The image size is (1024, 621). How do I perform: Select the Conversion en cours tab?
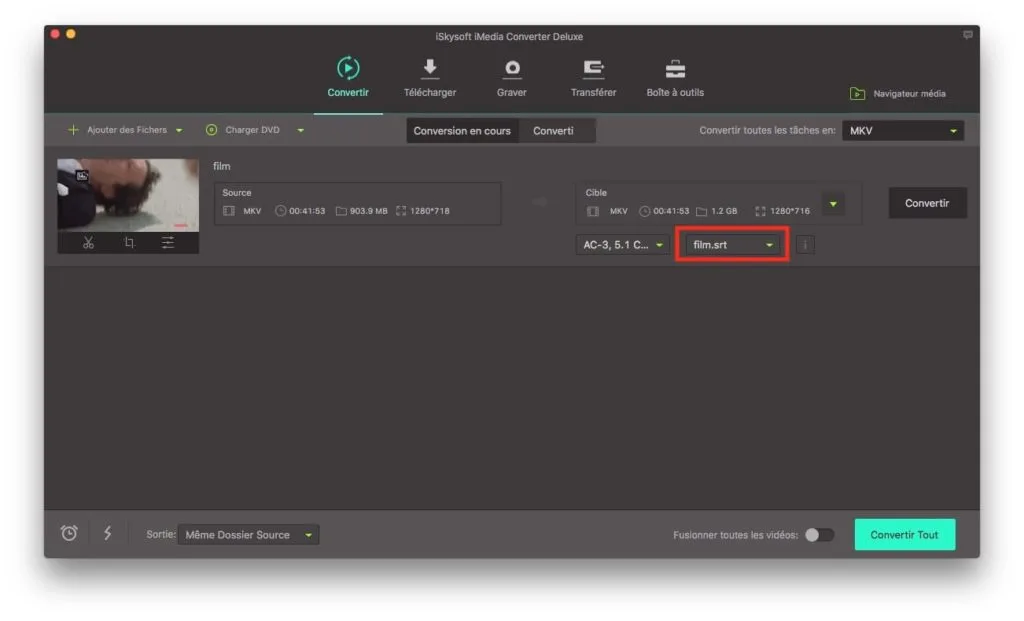462,131
